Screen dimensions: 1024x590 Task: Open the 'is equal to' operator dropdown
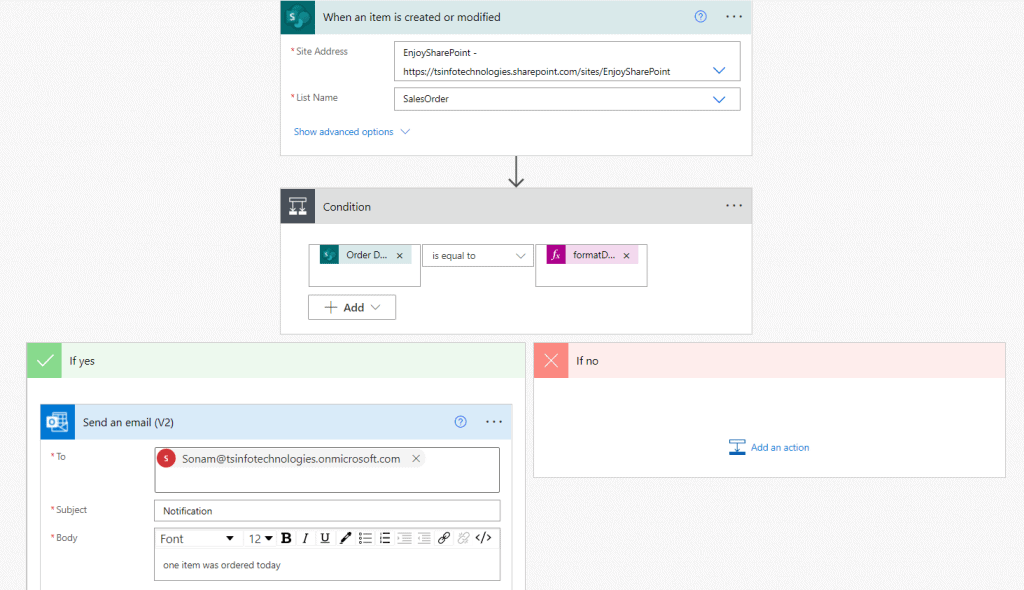click(x=478, y=255)
